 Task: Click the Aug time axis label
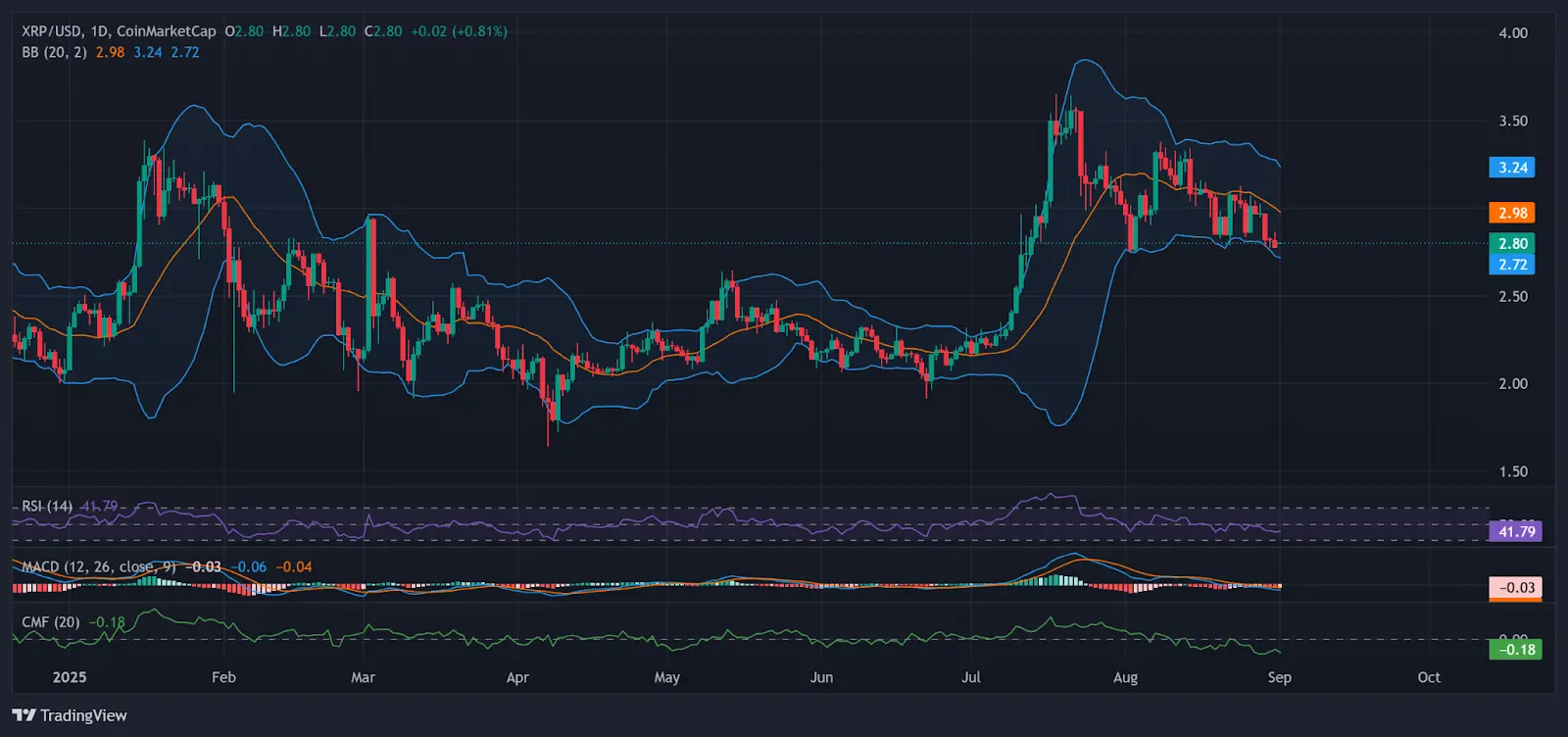(x=1125, y=677)
